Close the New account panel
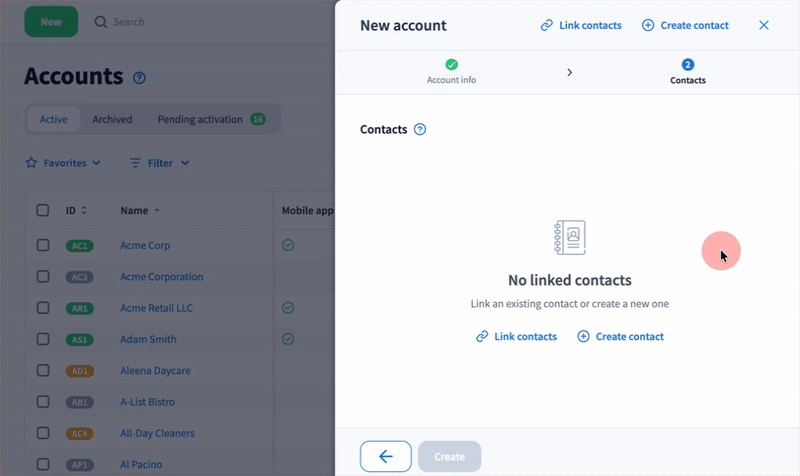The image size is (800, 476). click(x=764, y=25)
